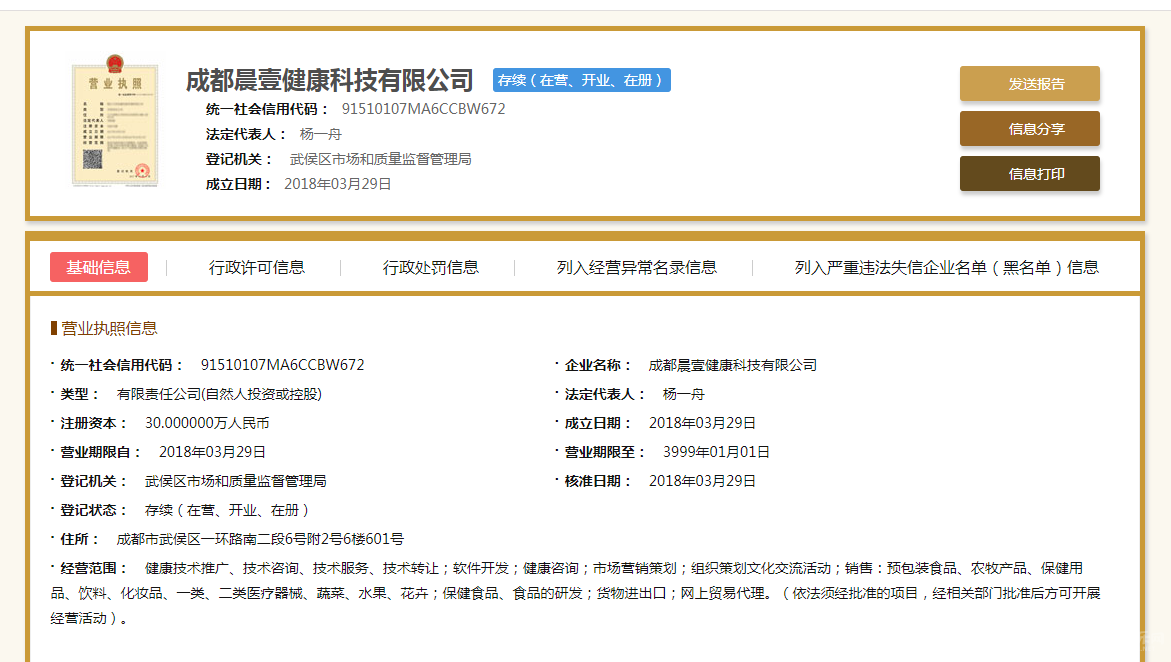
Task: Click legal representative 杨一舟 in header
Action: (320, 134)
